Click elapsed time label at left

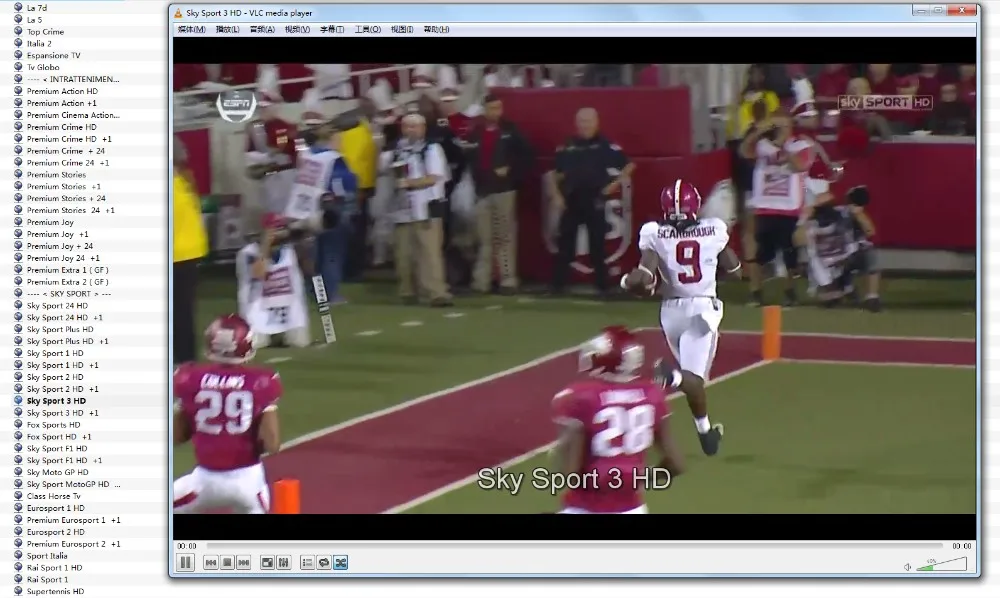coord(187,546)
